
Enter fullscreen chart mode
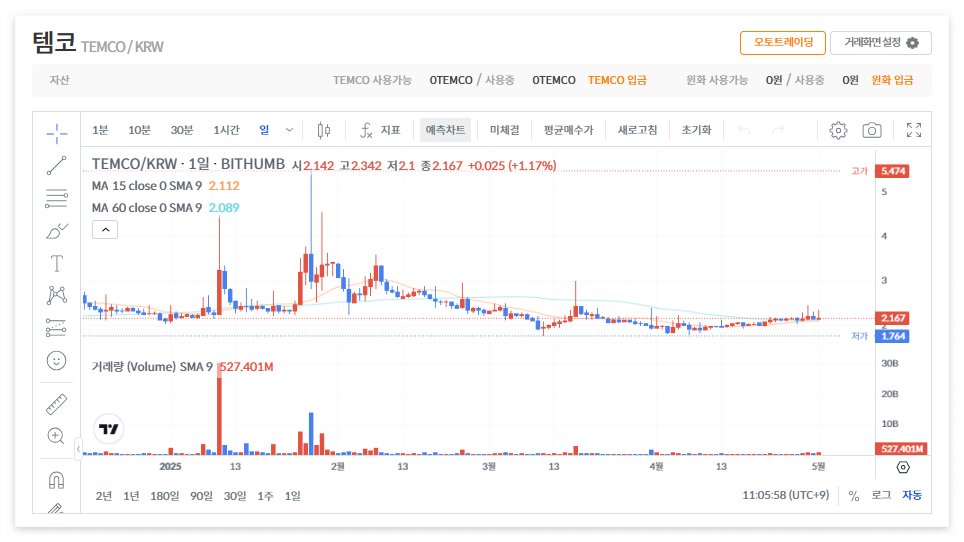pos(914,130)
